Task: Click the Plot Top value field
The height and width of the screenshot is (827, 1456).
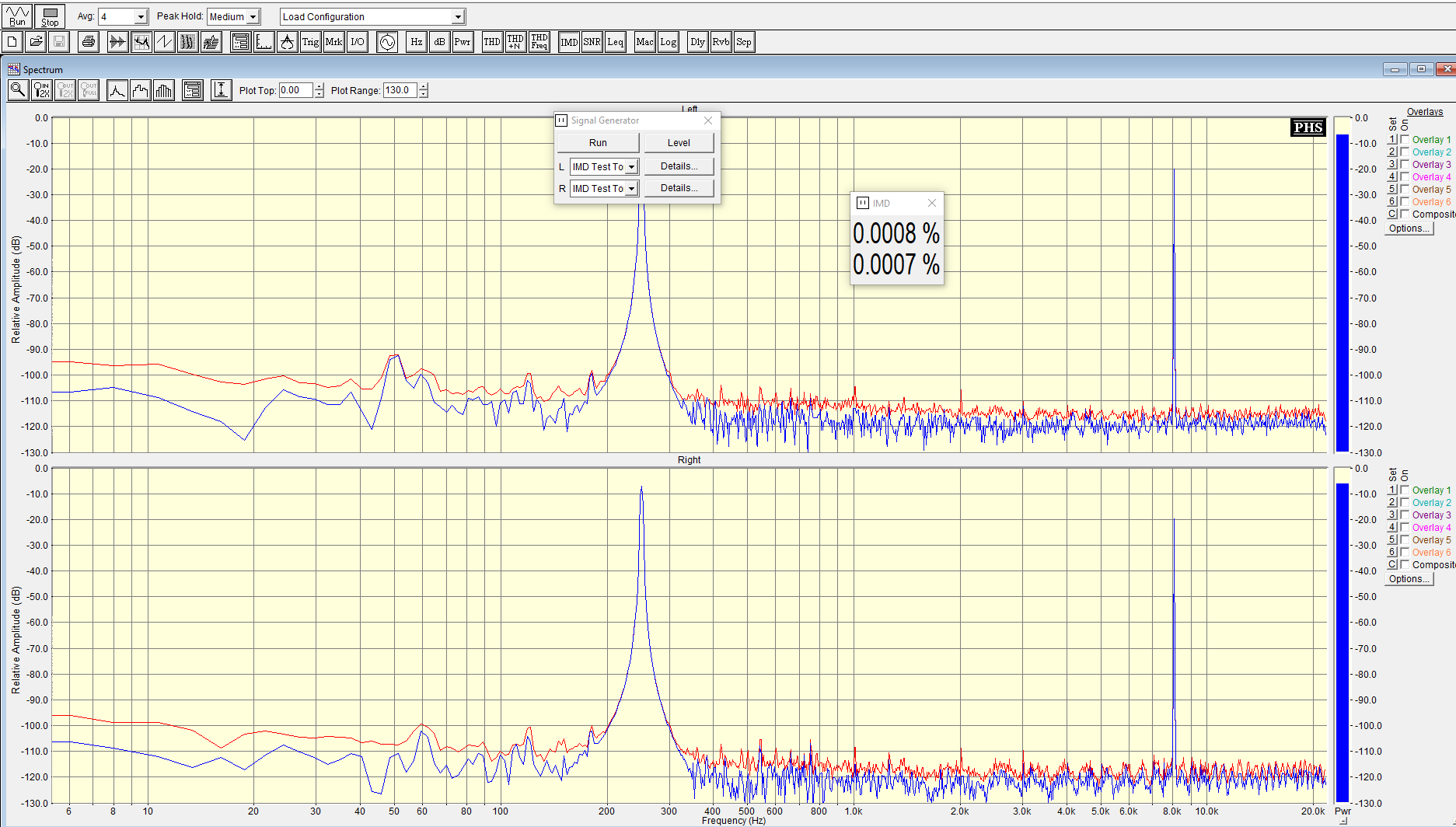Action: tap(296, 90)
